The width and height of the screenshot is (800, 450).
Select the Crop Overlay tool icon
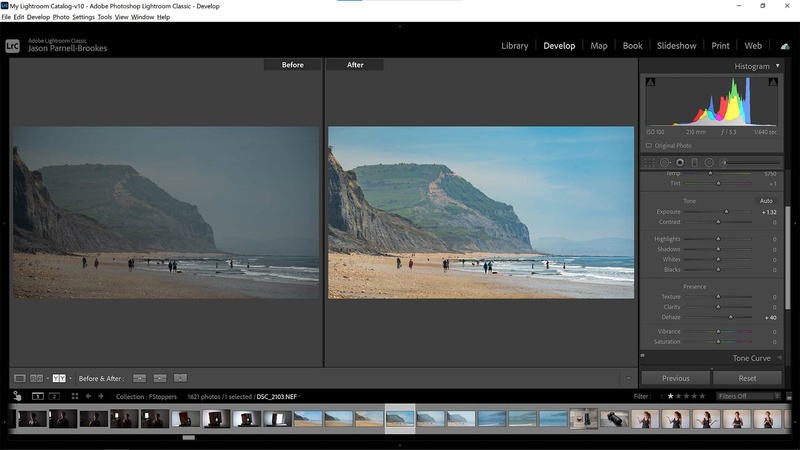coord(649,162)
